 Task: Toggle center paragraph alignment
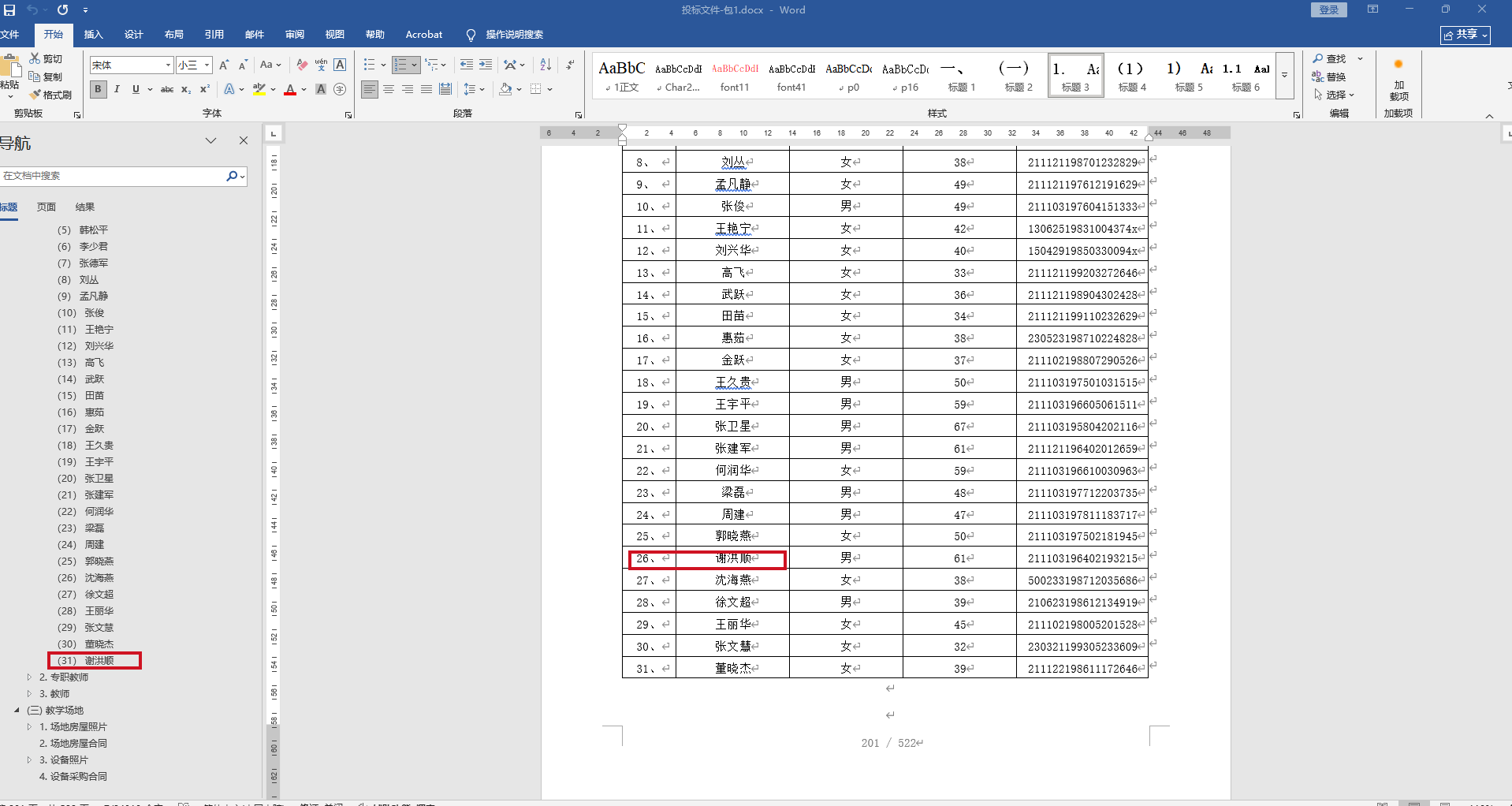click(389, 89)
